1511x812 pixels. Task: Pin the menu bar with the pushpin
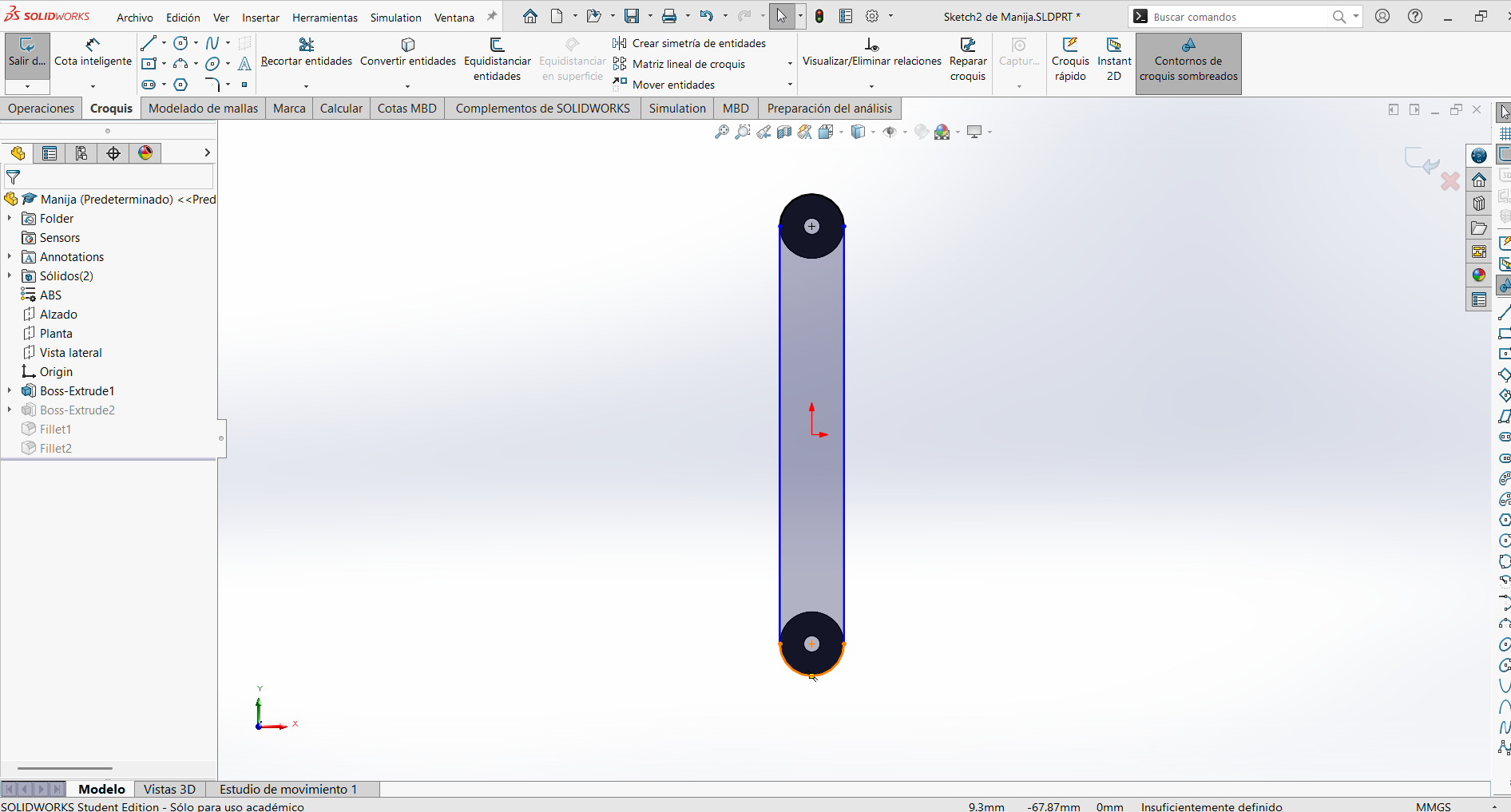pyautogui.click(x=492, y=16)
